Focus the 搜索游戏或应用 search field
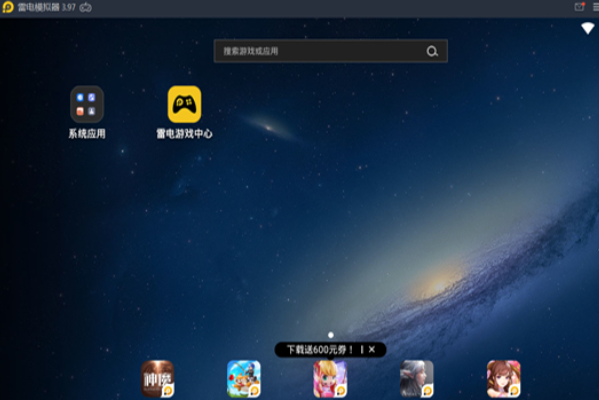Screen dimensions: 599x400 pyautogui.click(x=331, y=51)
